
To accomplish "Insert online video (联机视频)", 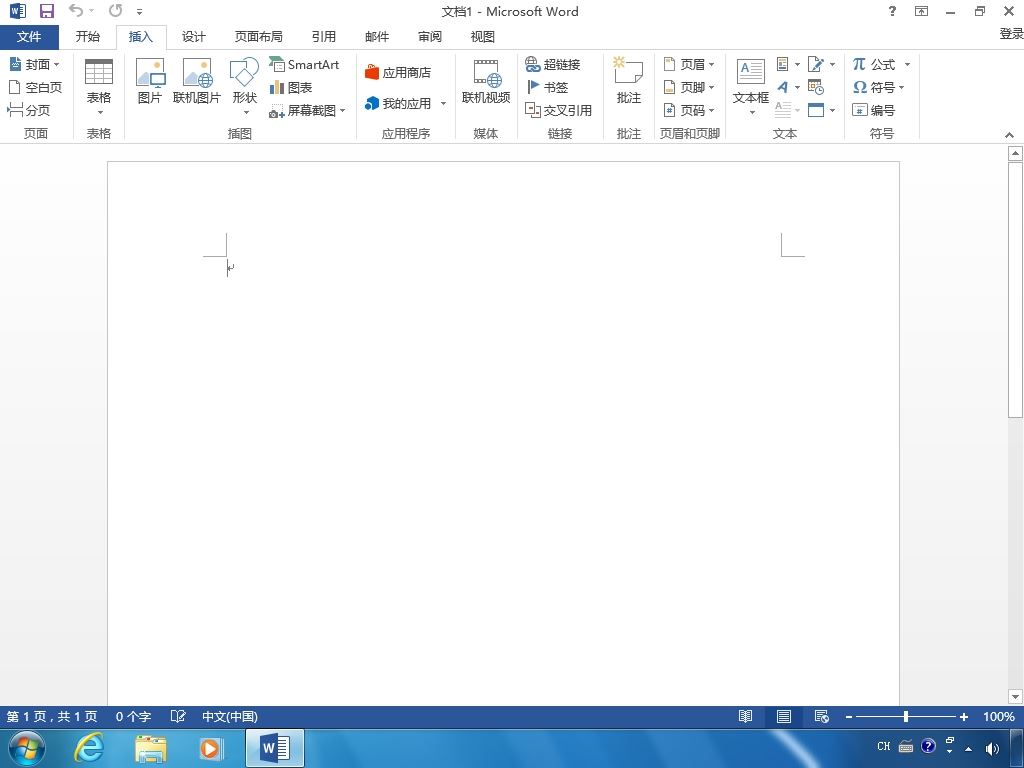I will [486, 82].
